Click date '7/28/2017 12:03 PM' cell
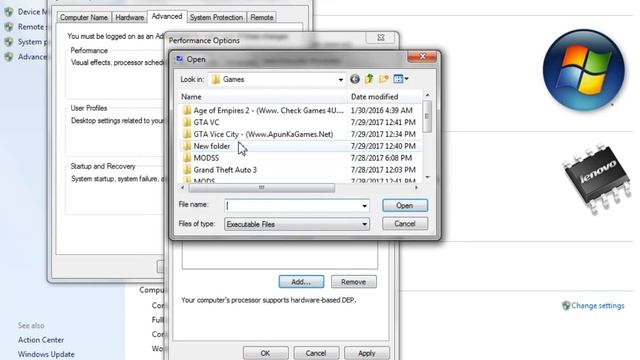The width and height of the screenshot is (640, 360). pos(383,169)
